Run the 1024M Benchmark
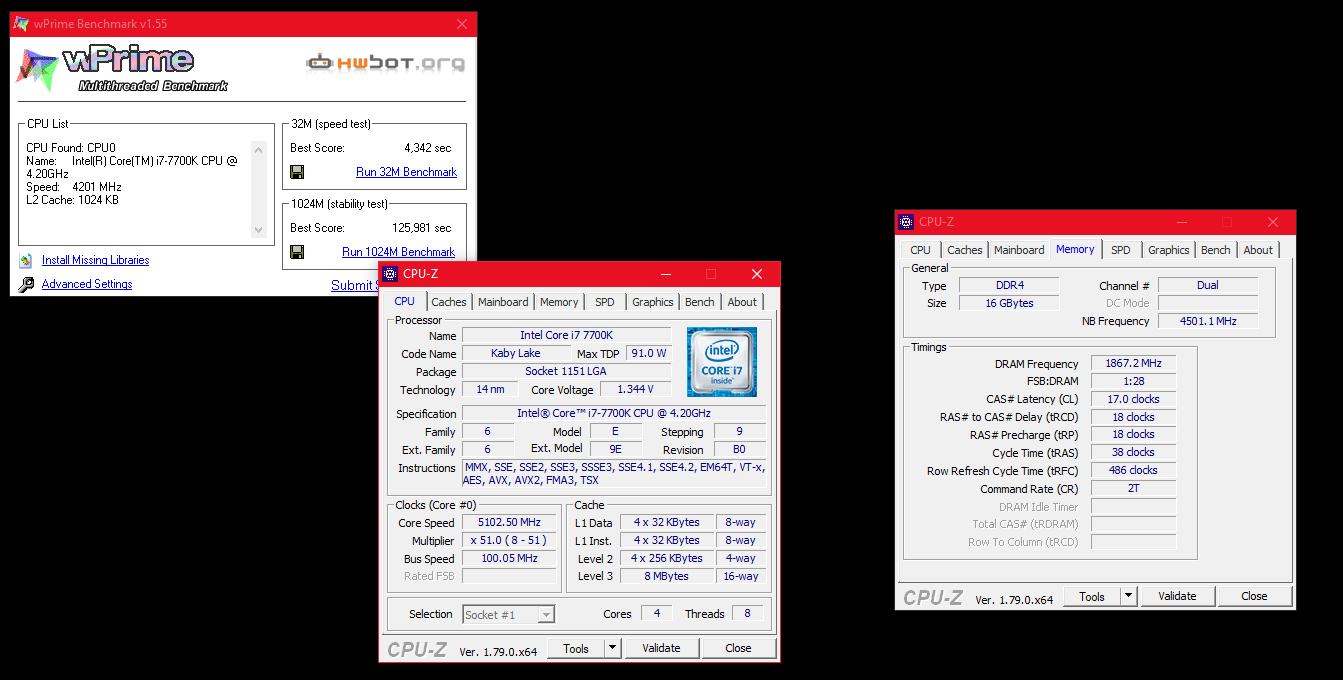The width and height of the screenshot is (1343, 680). point(398,252)
